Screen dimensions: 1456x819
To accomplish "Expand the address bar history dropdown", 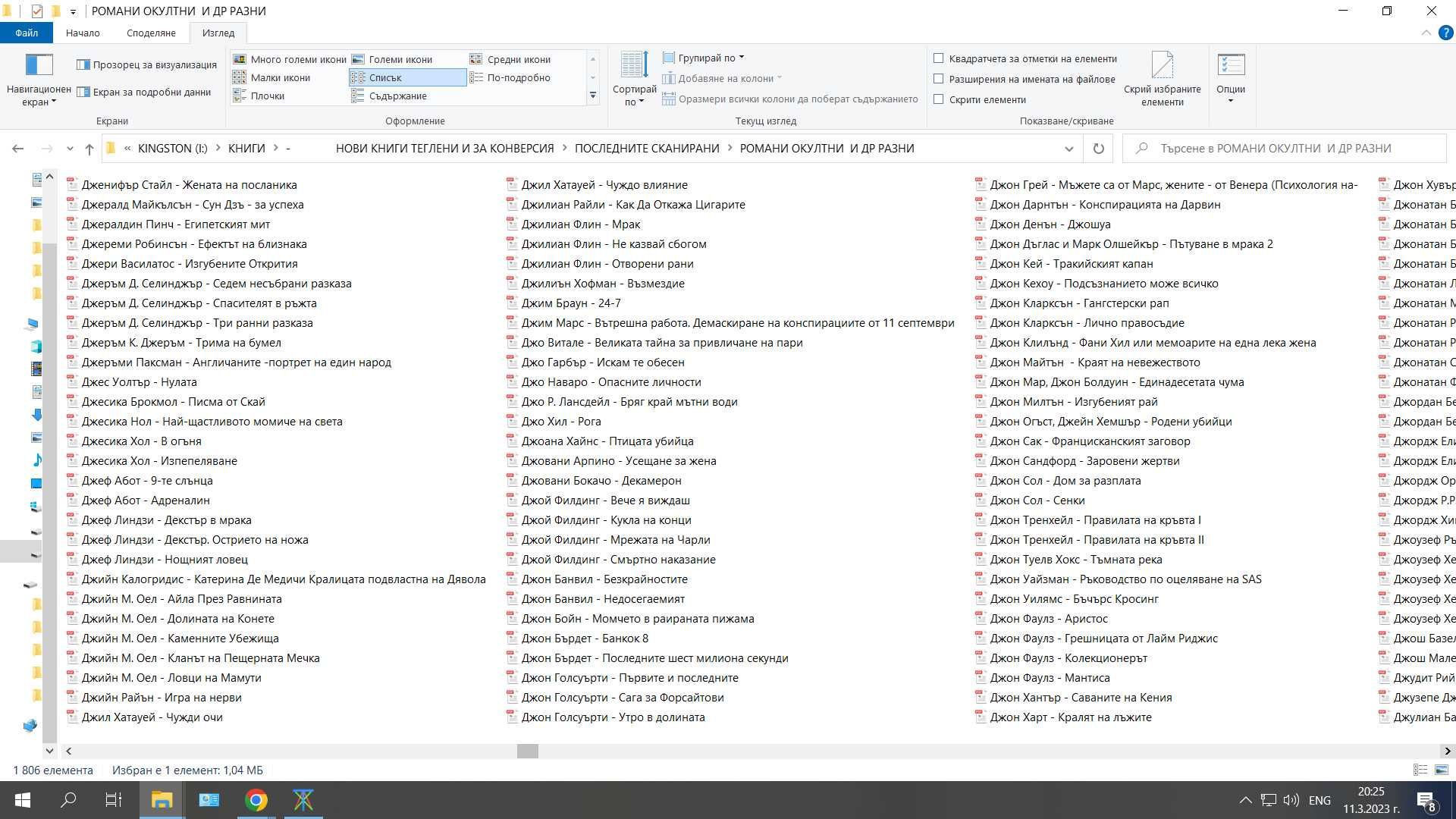I will click(x=1069, y=149).
